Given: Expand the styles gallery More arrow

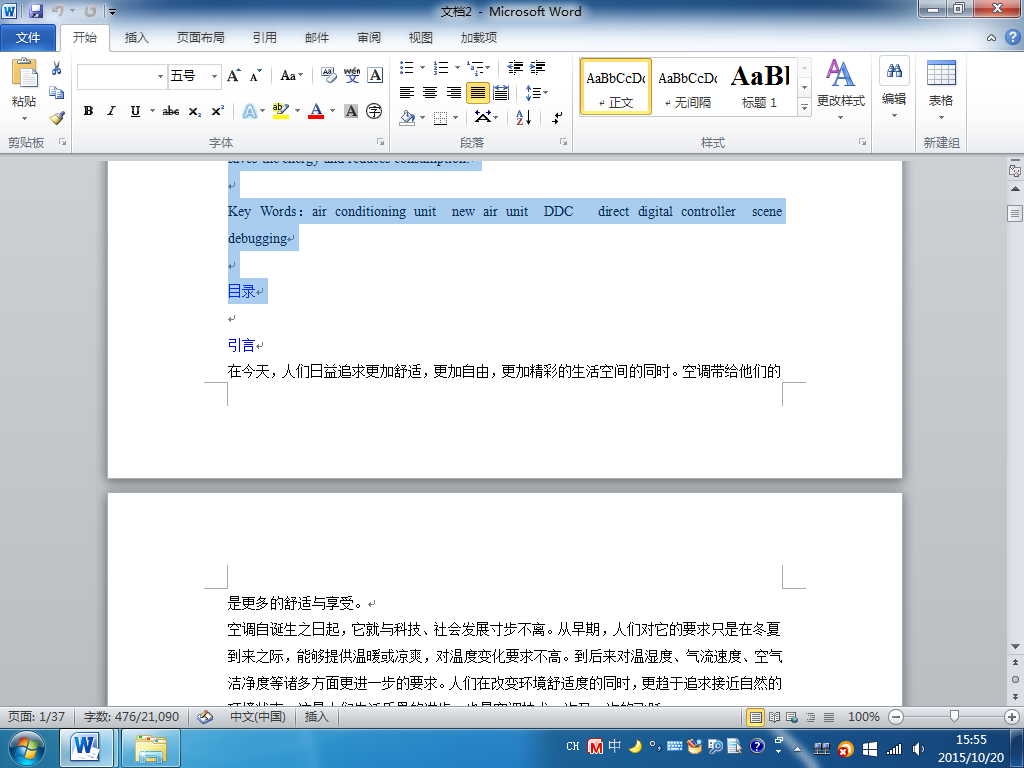Looking at the screenshot, I should tap(805, 106).
